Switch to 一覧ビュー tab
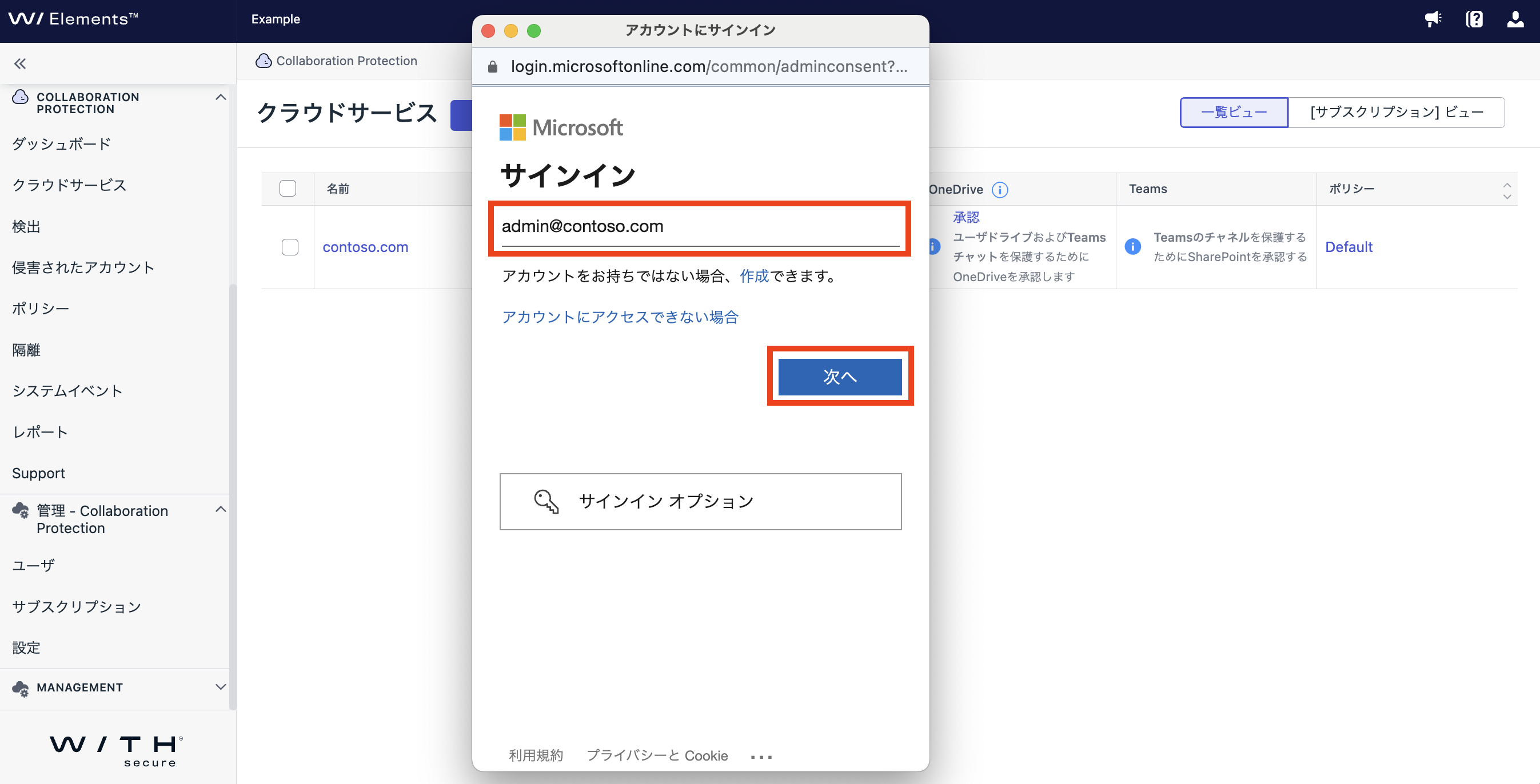This screenshot has height=784, width=1540. tap(1234, 113)
